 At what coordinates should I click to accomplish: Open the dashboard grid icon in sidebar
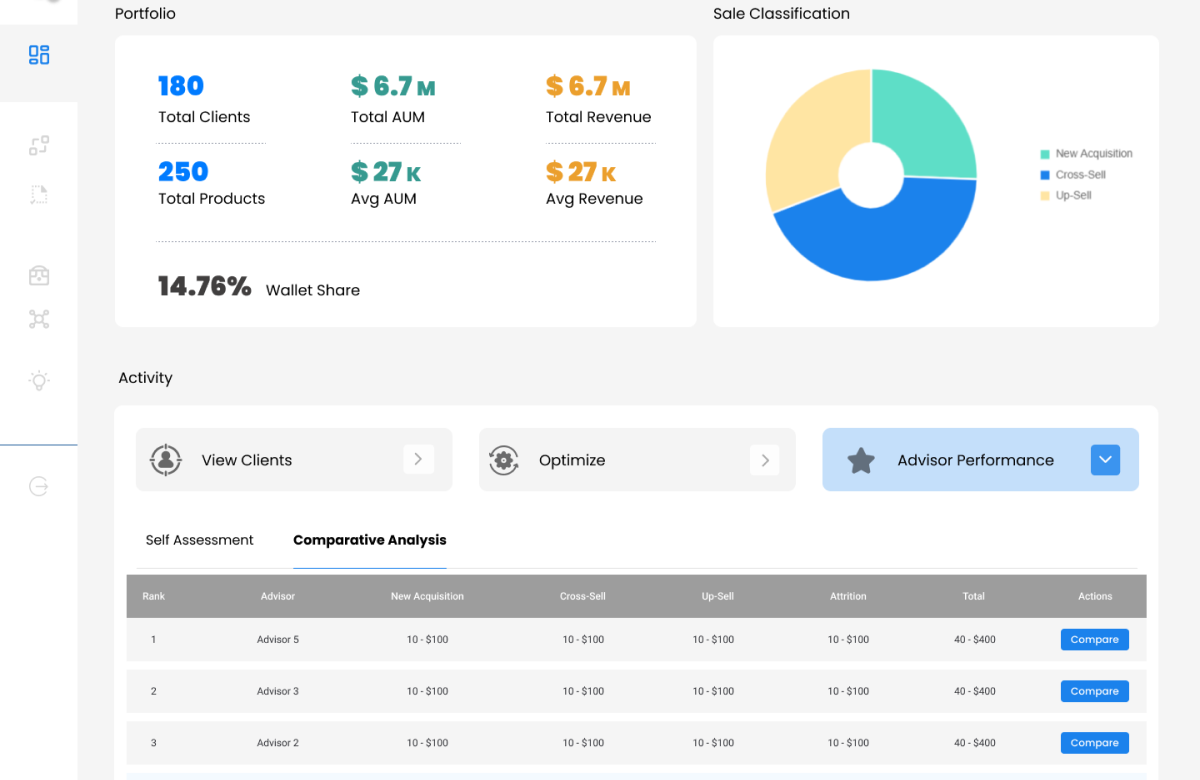pyautogui.click(x=39, y=55)
